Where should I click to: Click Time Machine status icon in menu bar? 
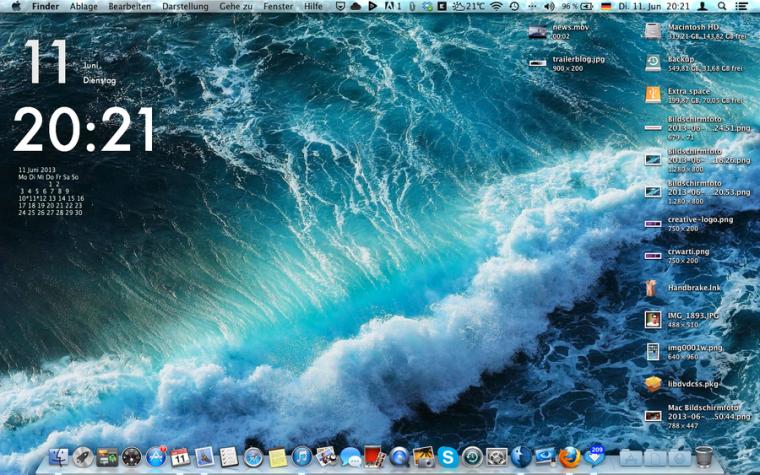pos(514,6)
